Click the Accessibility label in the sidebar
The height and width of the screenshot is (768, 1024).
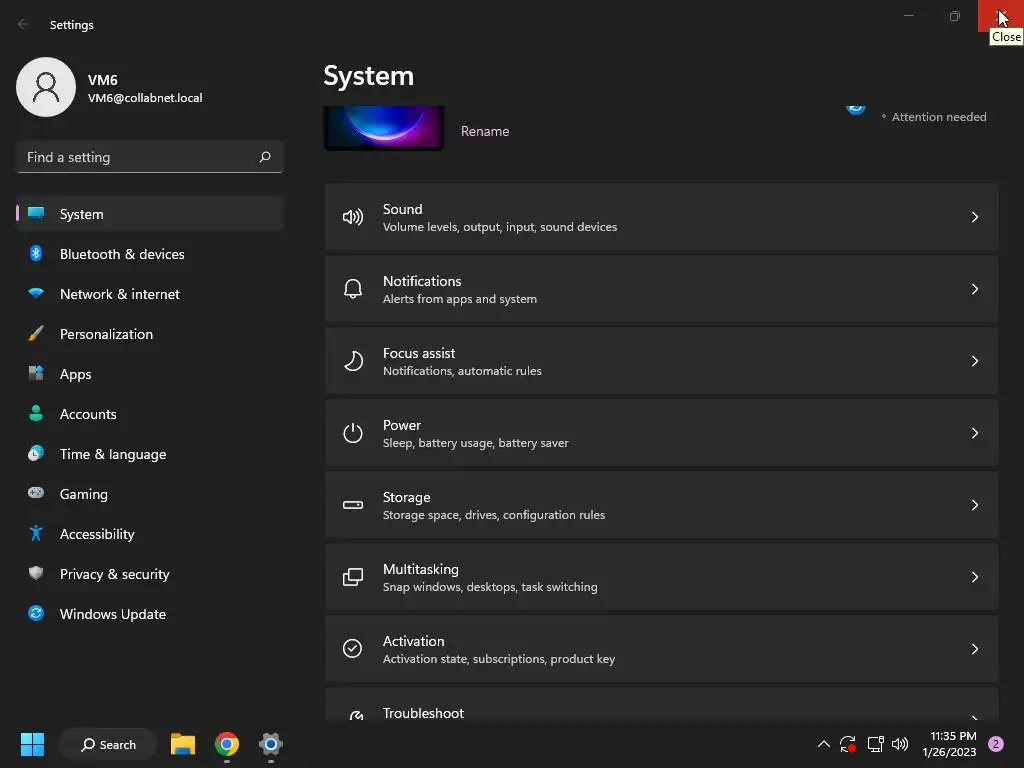(97, 534)
